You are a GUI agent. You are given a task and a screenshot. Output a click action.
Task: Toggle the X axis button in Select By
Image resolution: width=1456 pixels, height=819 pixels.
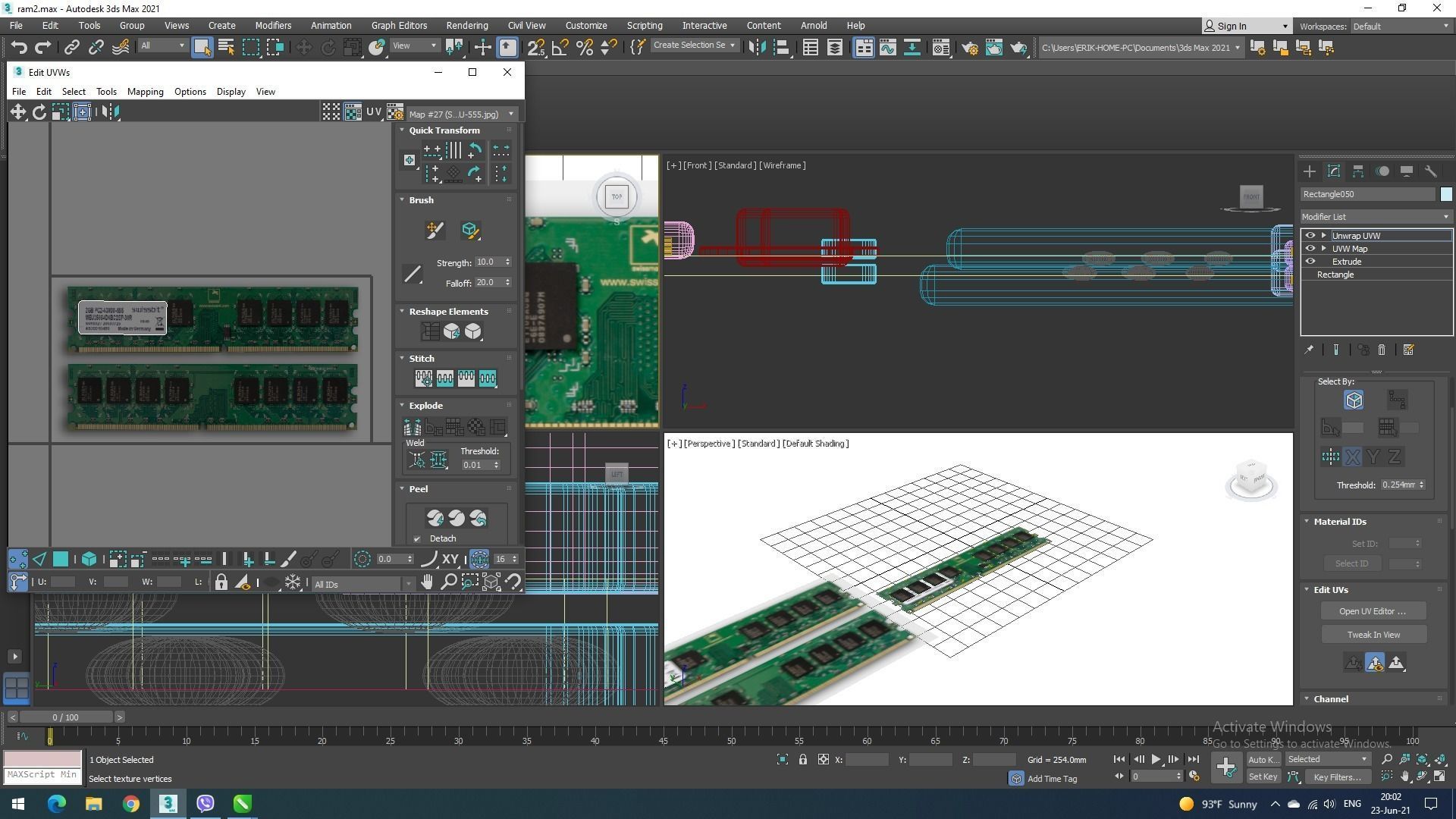1352,457
